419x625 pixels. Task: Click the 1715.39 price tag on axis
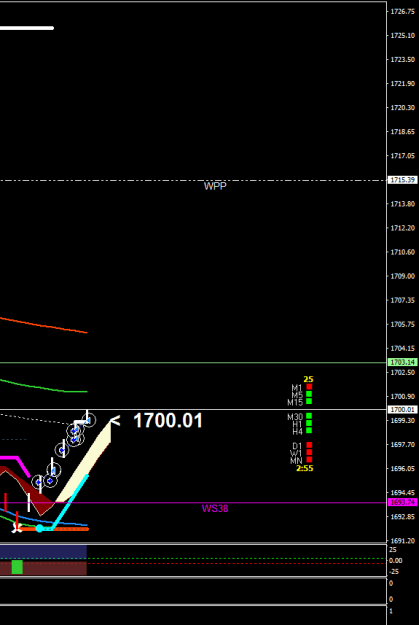(x=402, y=180)
